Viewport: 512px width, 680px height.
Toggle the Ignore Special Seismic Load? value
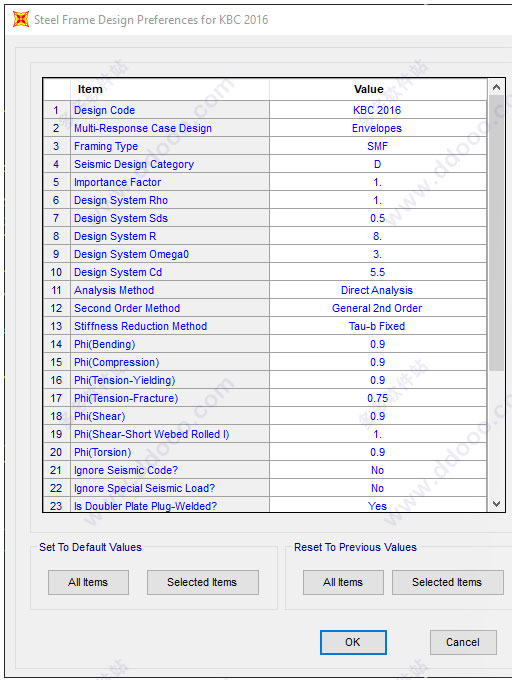click(377, 488)
